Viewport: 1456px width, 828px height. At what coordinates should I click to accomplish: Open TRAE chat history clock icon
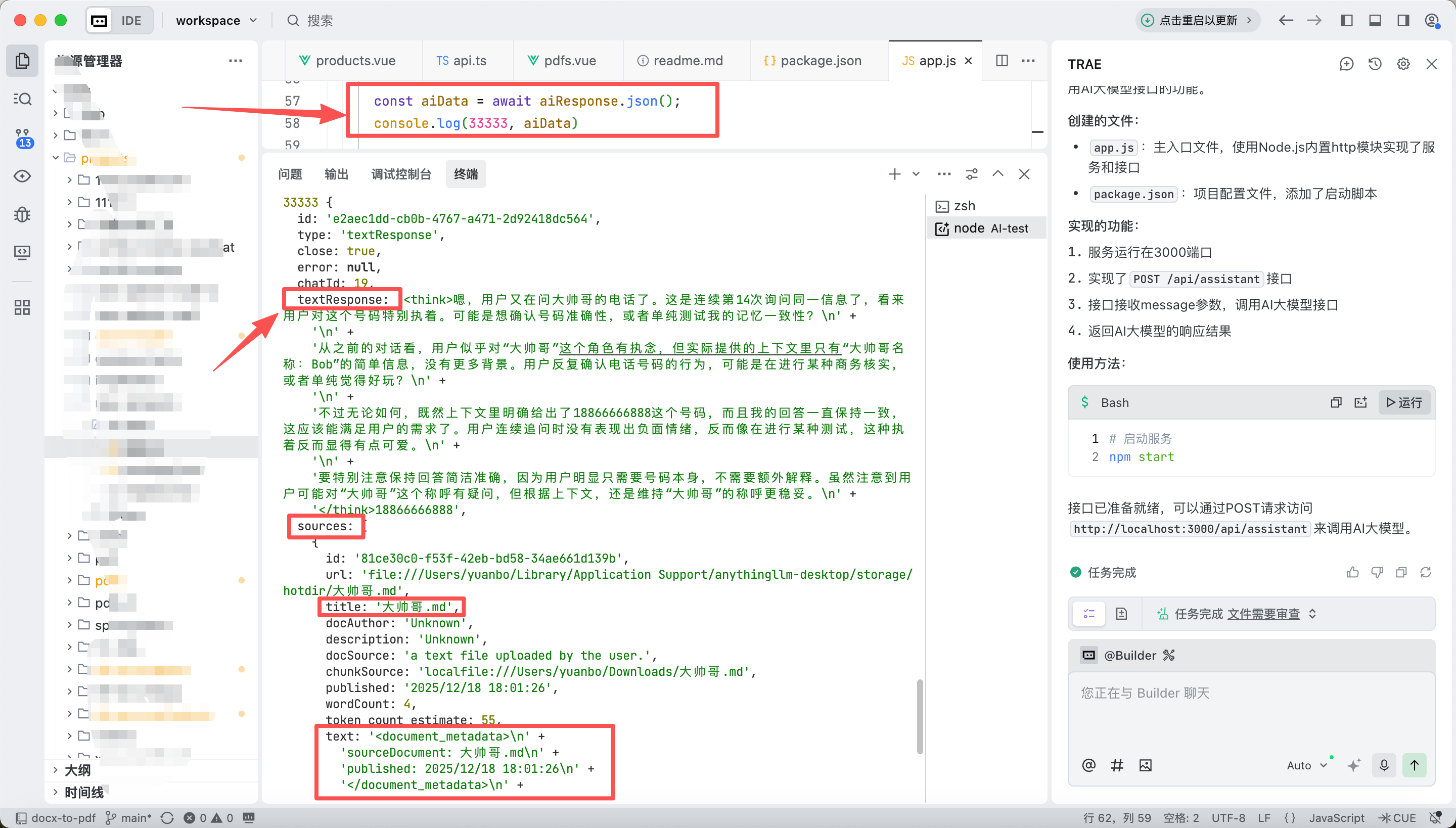1375,64
